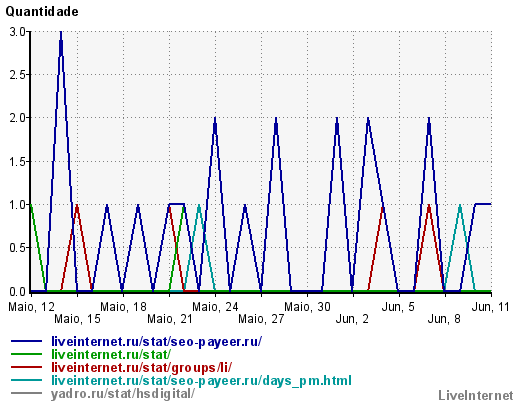Click the 2.0 y-axis value
This screenshot has height=405, width=520.
click(x=18, y=118)
